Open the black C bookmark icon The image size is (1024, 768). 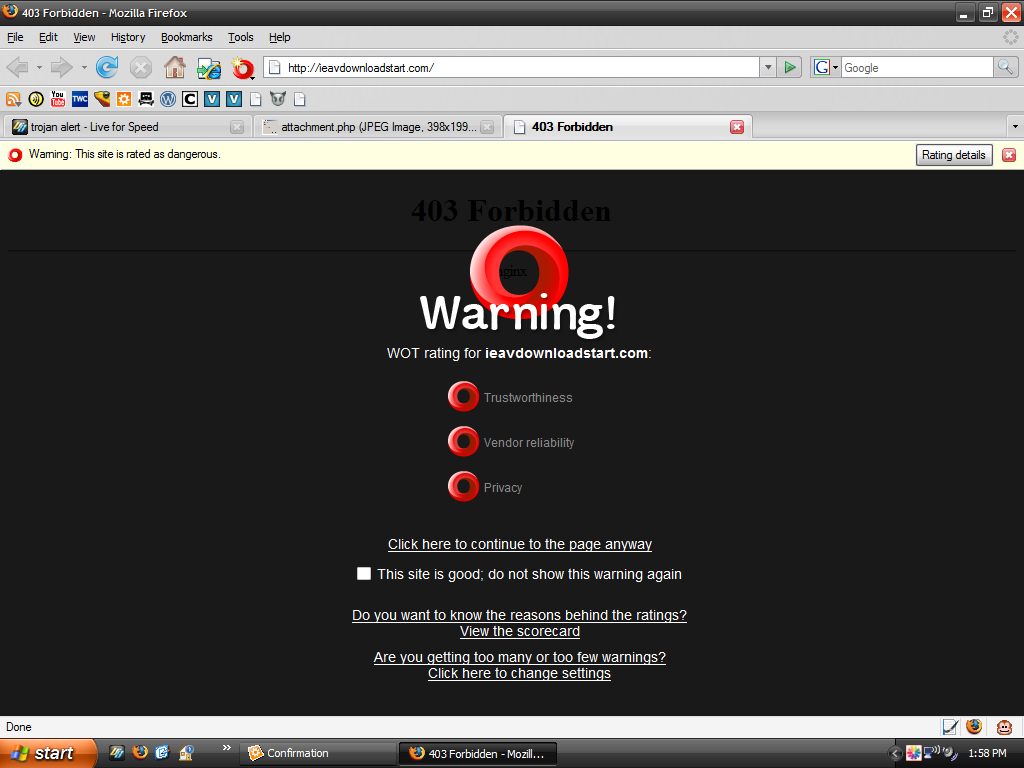coord(190,99)
